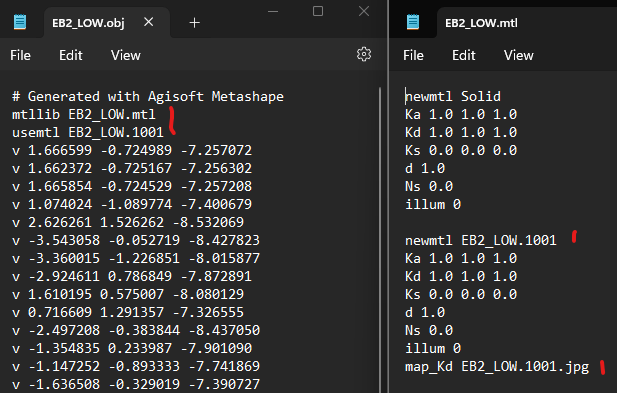The height and width of the screenshot is (393, 617).
Task: Click 'Ka 1.0 1.0 1.0' under newmtl Solid
Action: [x=461, y=114]
